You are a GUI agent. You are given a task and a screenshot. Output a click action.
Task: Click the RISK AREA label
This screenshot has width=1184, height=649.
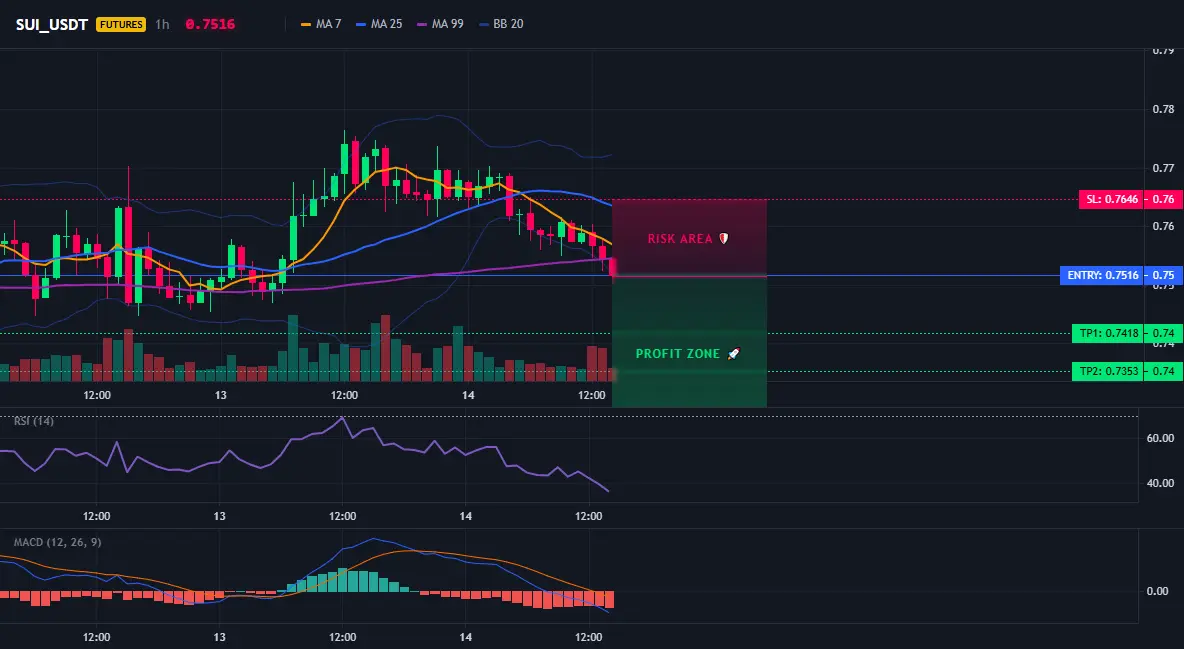[680, 239]
